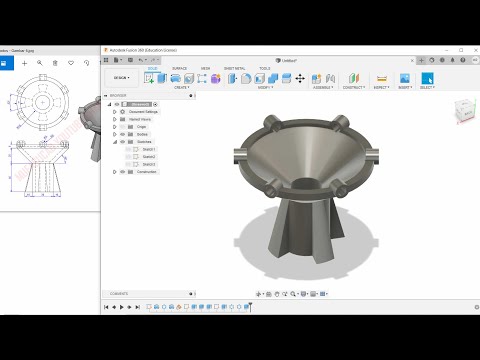Viewport: 480px width, 360px height.
Task: Select the Combine tool icon
Action: 273,78
